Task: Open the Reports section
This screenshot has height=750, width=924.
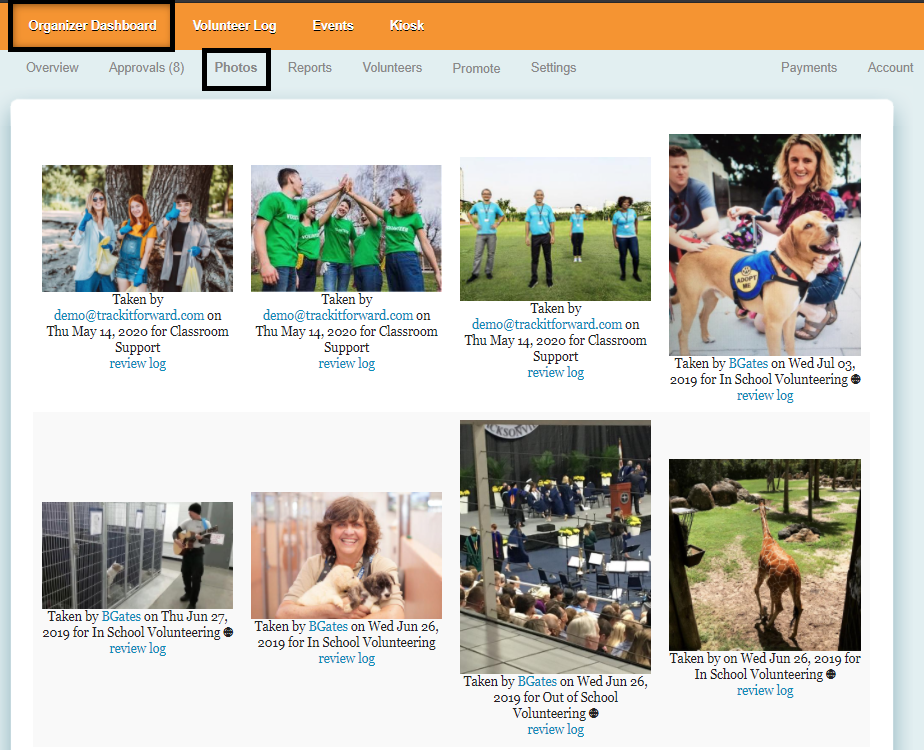Action: (x=309, y=68)
